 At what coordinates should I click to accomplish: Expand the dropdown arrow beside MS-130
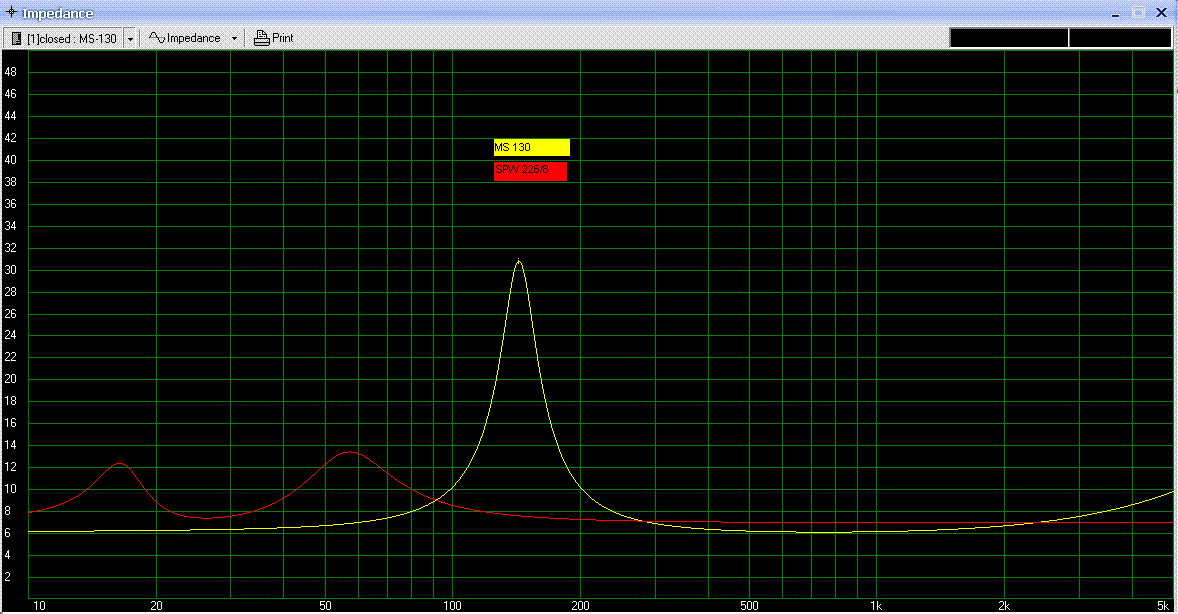click(x=130, y=38)
